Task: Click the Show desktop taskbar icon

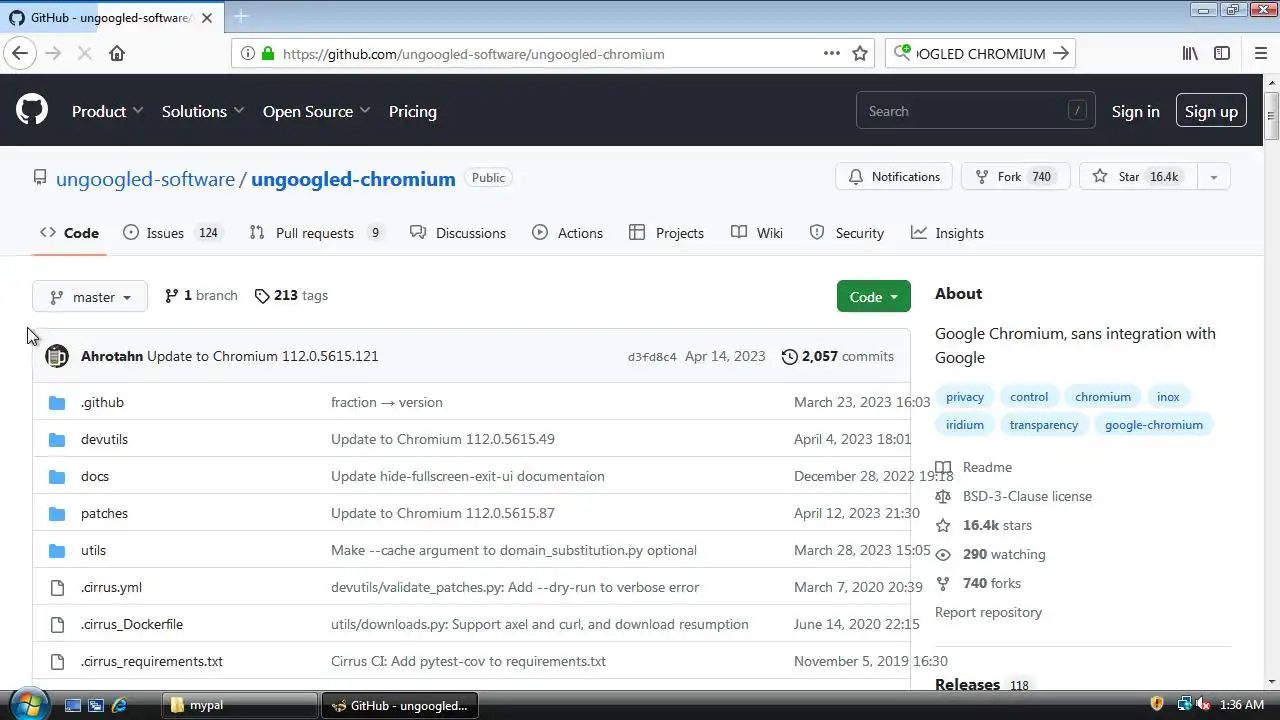Action: tap(72, 705)
